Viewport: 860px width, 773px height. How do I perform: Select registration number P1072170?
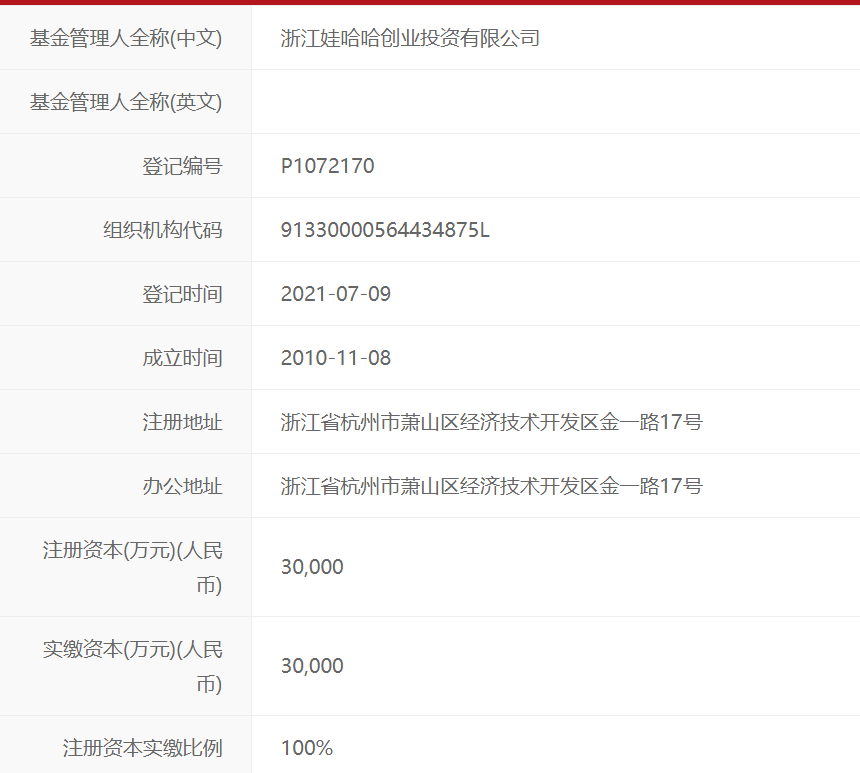327,166
